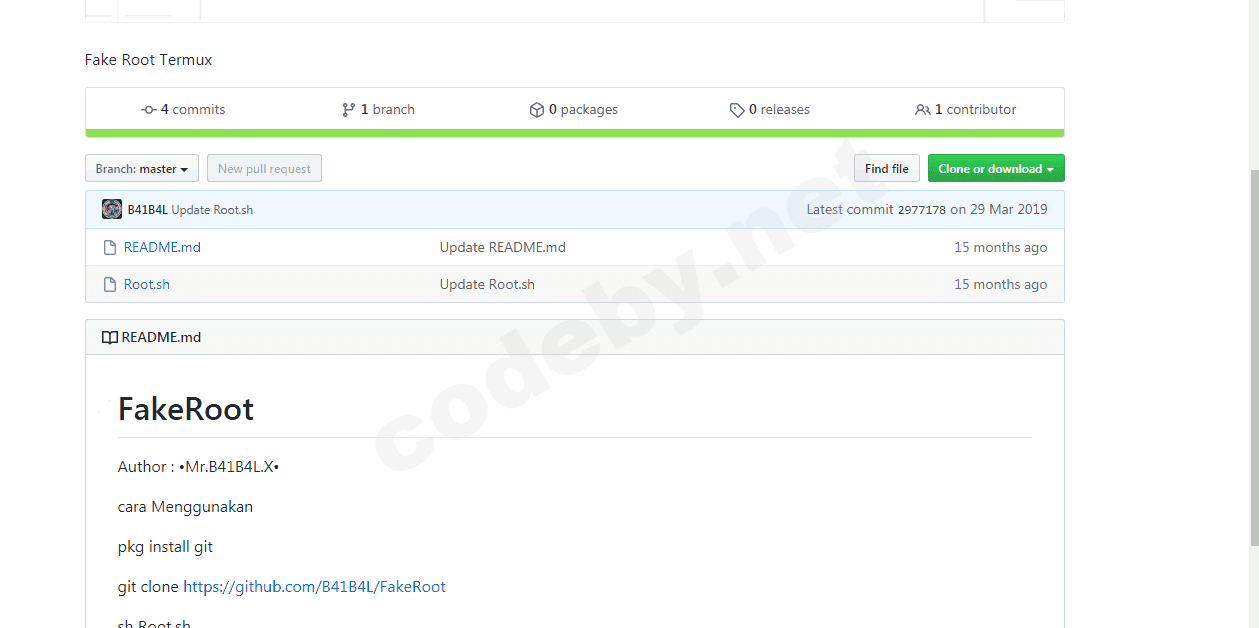View the 1 branch link
Screen dimensions: 1259x628
point(379,110)
